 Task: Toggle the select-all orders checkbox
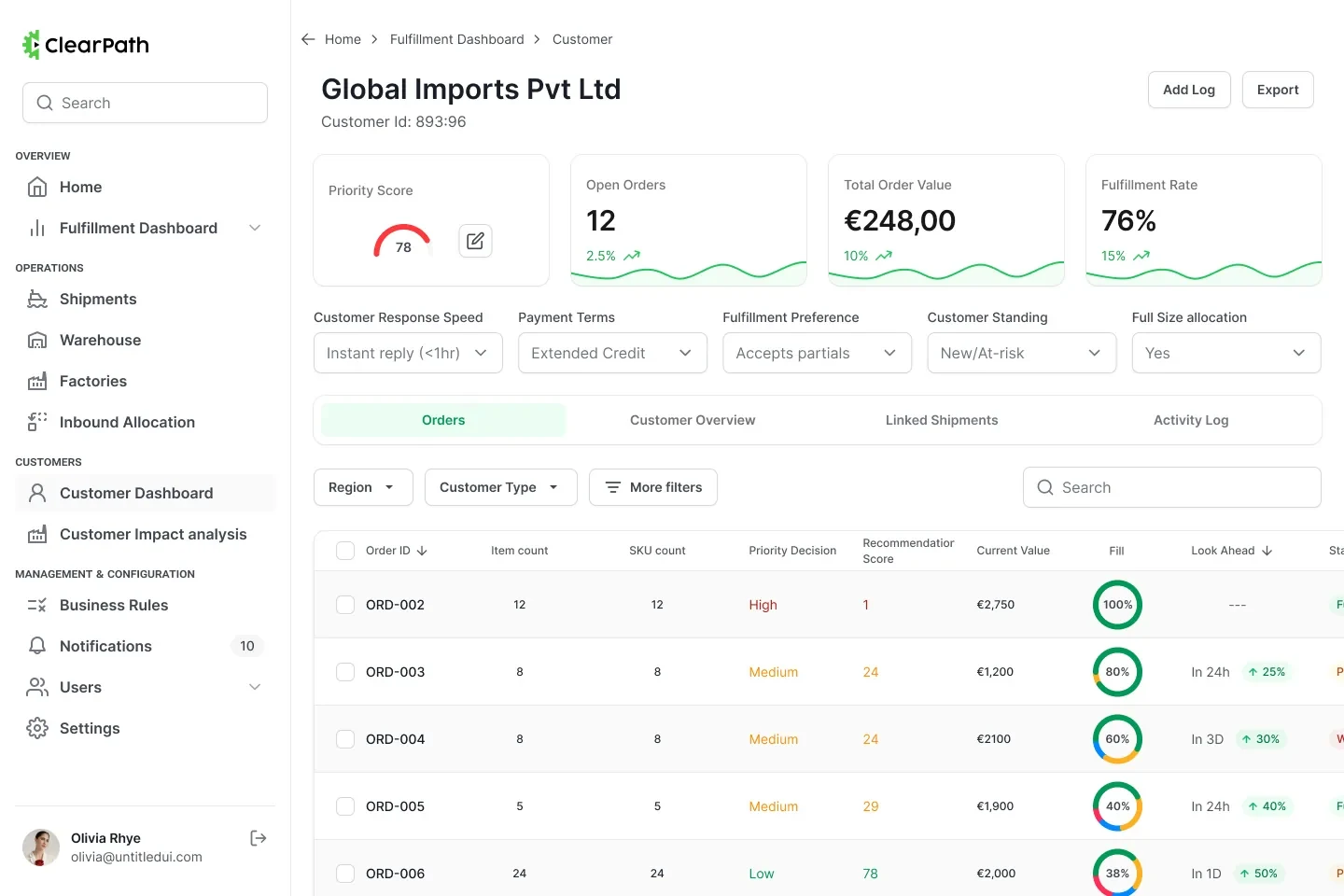[x=345, y=551]
